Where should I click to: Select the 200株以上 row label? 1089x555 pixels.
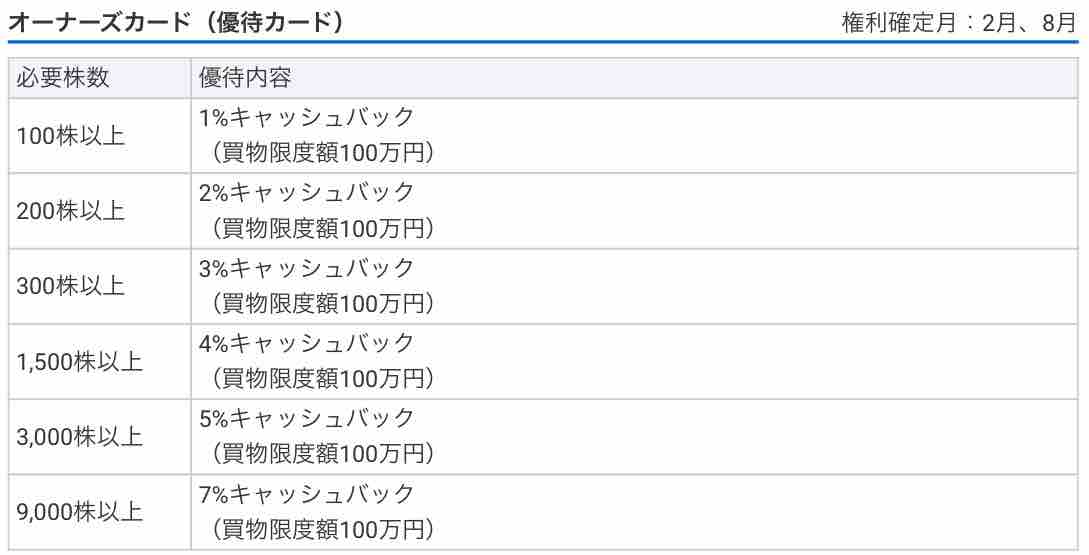(x=70, y=211)
